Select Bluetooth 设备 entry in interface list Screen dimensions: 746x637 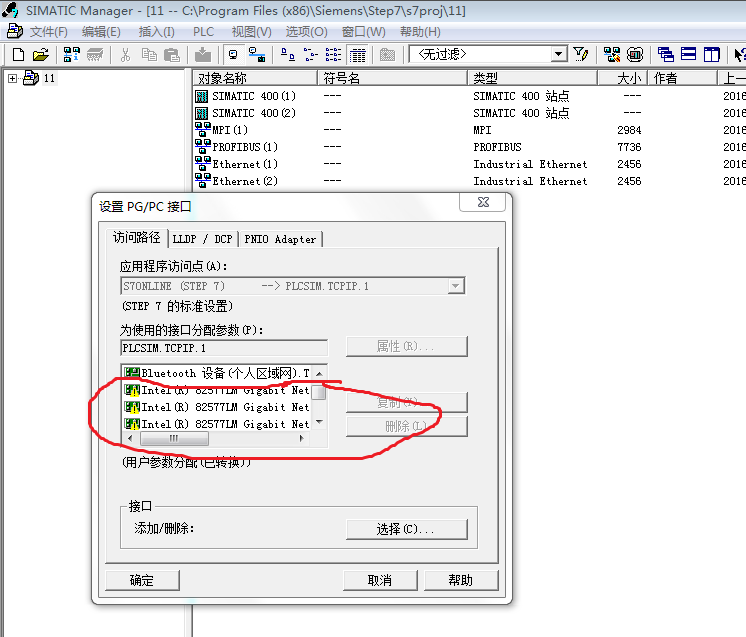(x=217, y=373)
